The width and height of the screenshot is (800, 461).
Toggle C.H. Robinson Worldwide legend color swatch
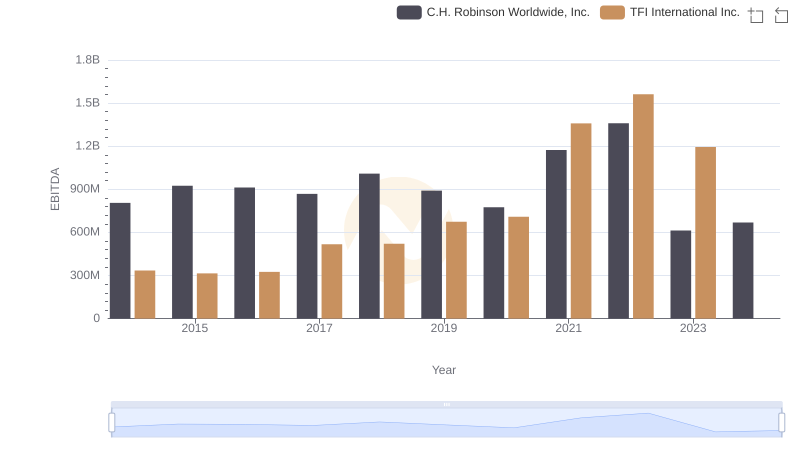(408, 12)
